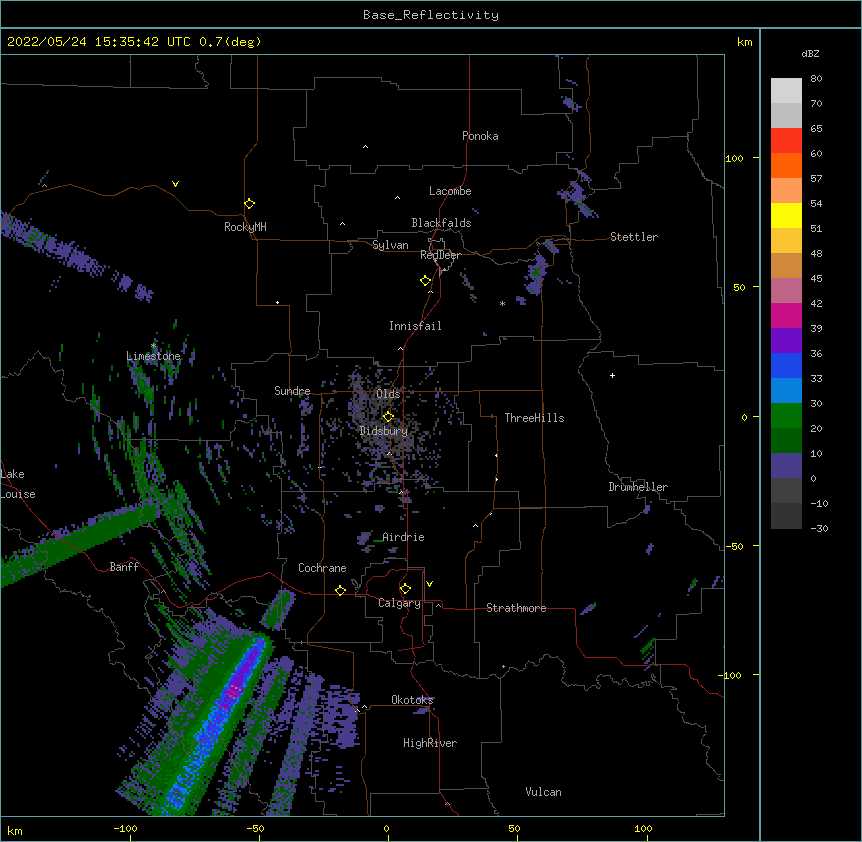862x842 pixels.
Task: Click the Drumheller city label
Action: pos(638,487)
